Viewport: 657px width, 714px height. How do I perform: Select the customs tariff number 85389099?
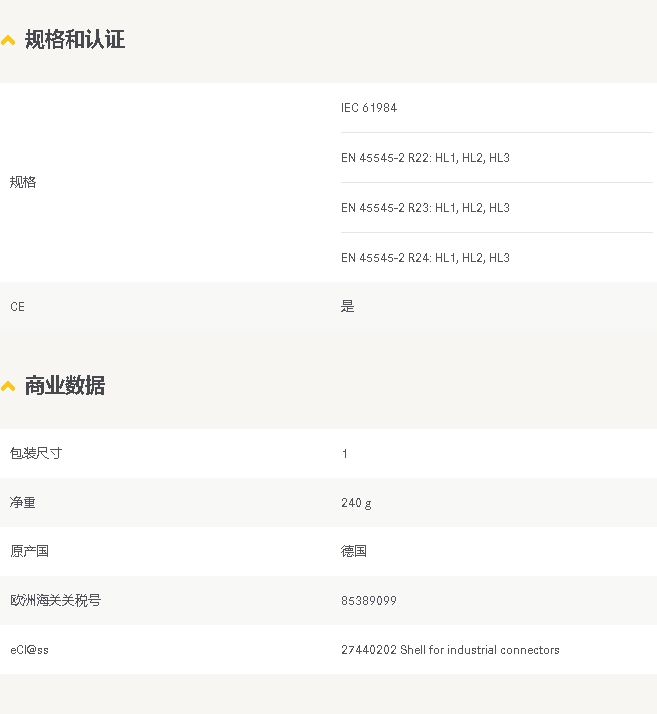click(x=369, y=601)
